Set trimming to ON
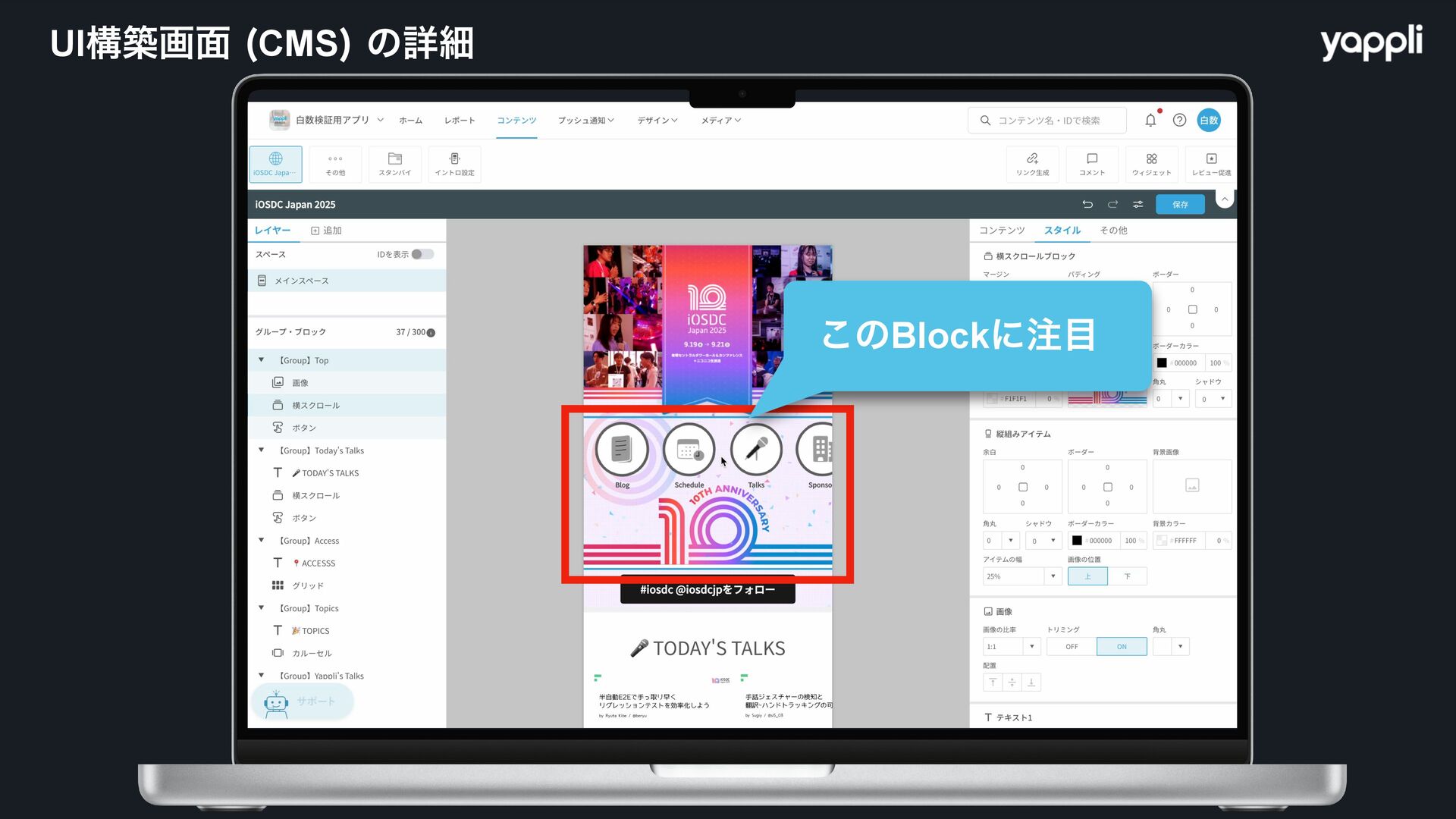Image resolution: width=1456 pixels, height=819 pixels. [1122, 646]
